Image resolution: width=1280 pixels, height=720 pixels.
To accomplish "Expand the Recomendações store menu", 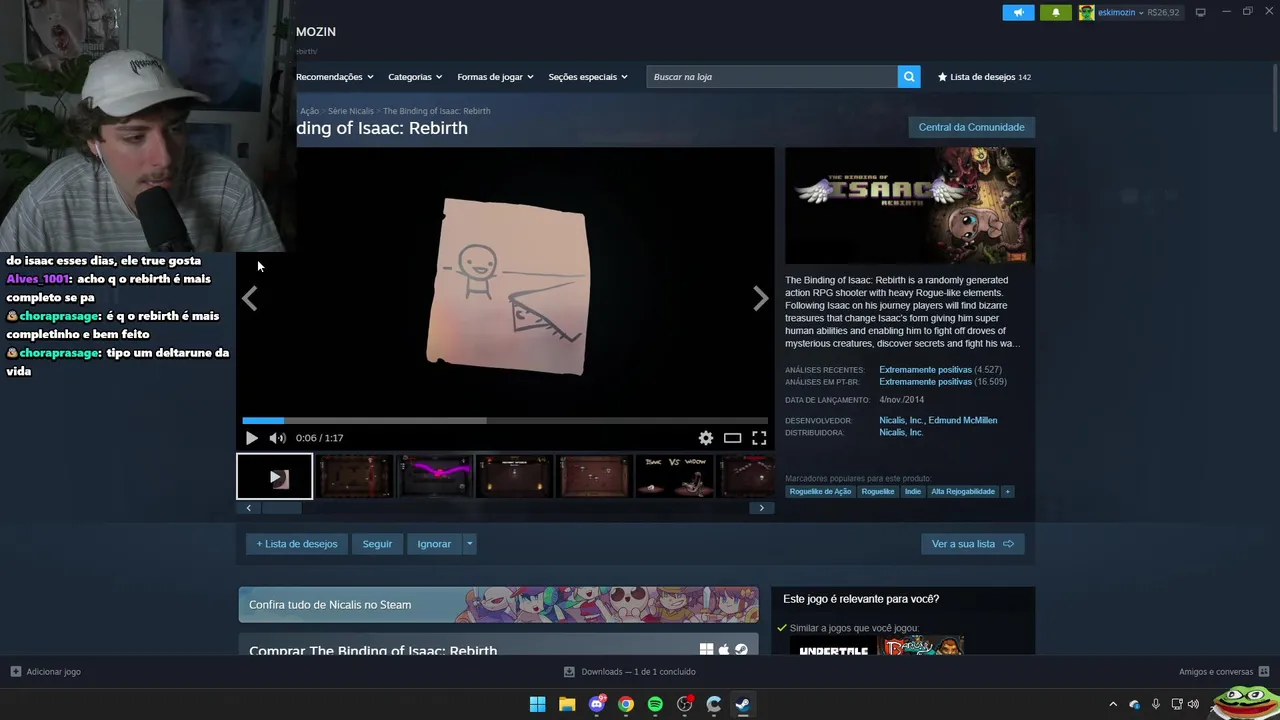I will tap(334, 77).
